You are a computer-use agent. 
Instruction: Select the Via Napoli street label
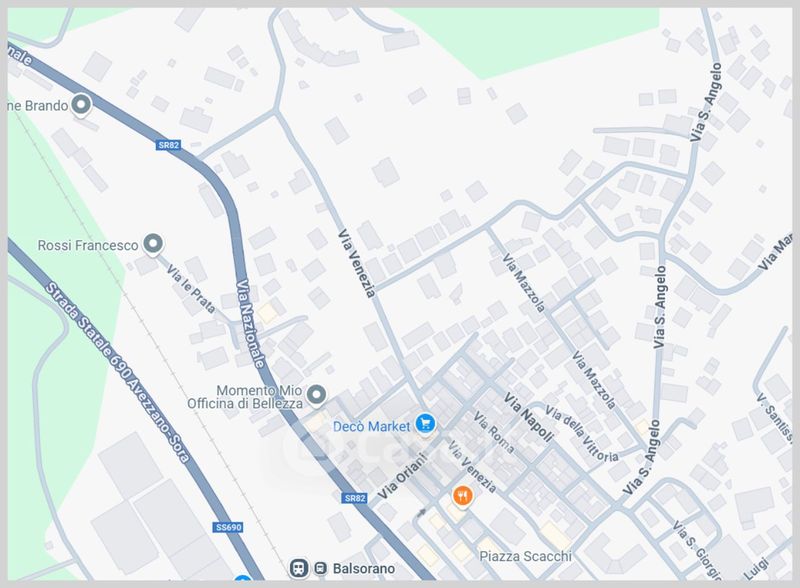[529, 417]
